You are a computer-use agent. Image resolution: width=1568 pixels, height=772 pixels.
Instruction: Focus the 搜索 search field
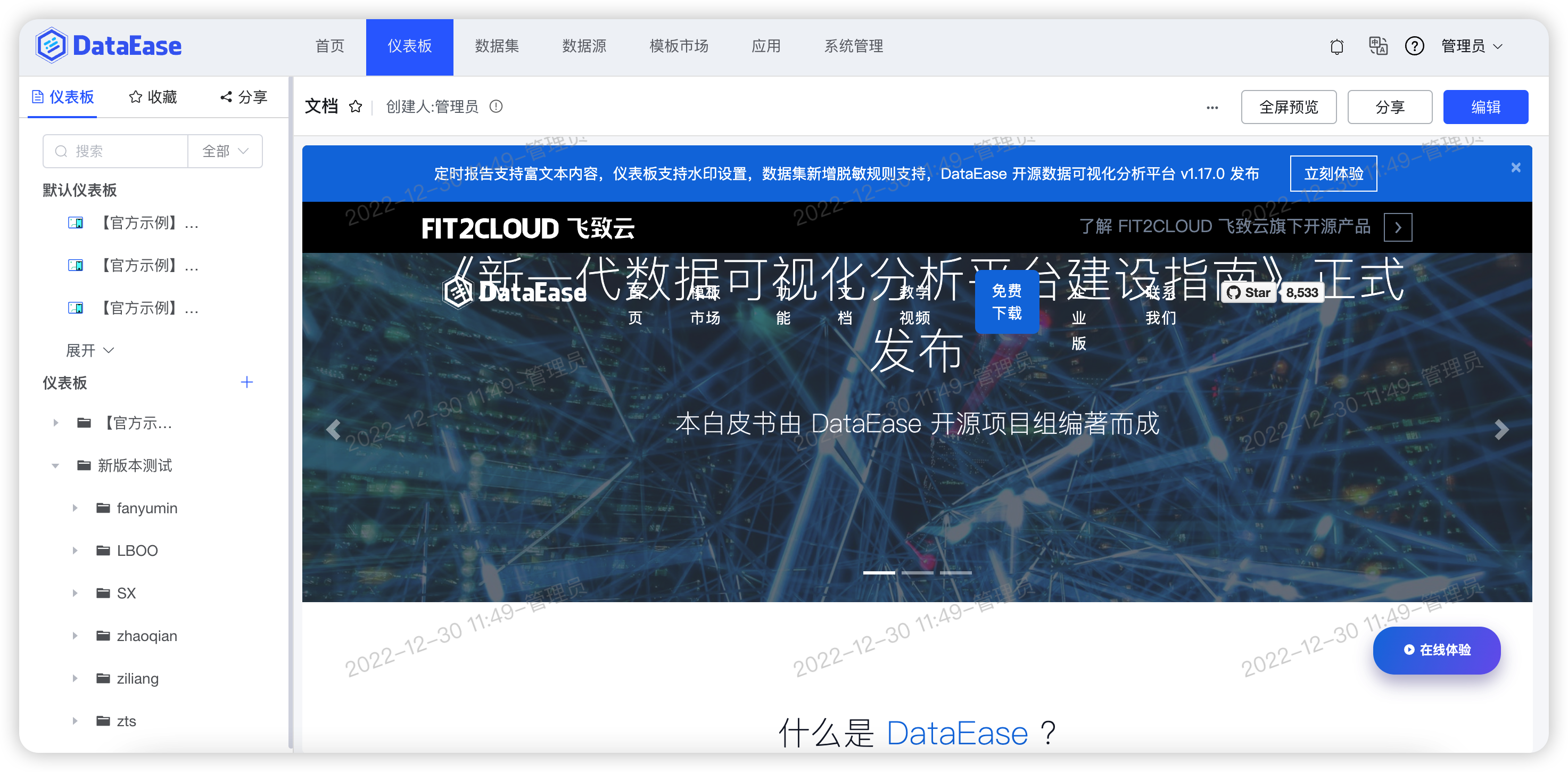(x=115, y=151)
